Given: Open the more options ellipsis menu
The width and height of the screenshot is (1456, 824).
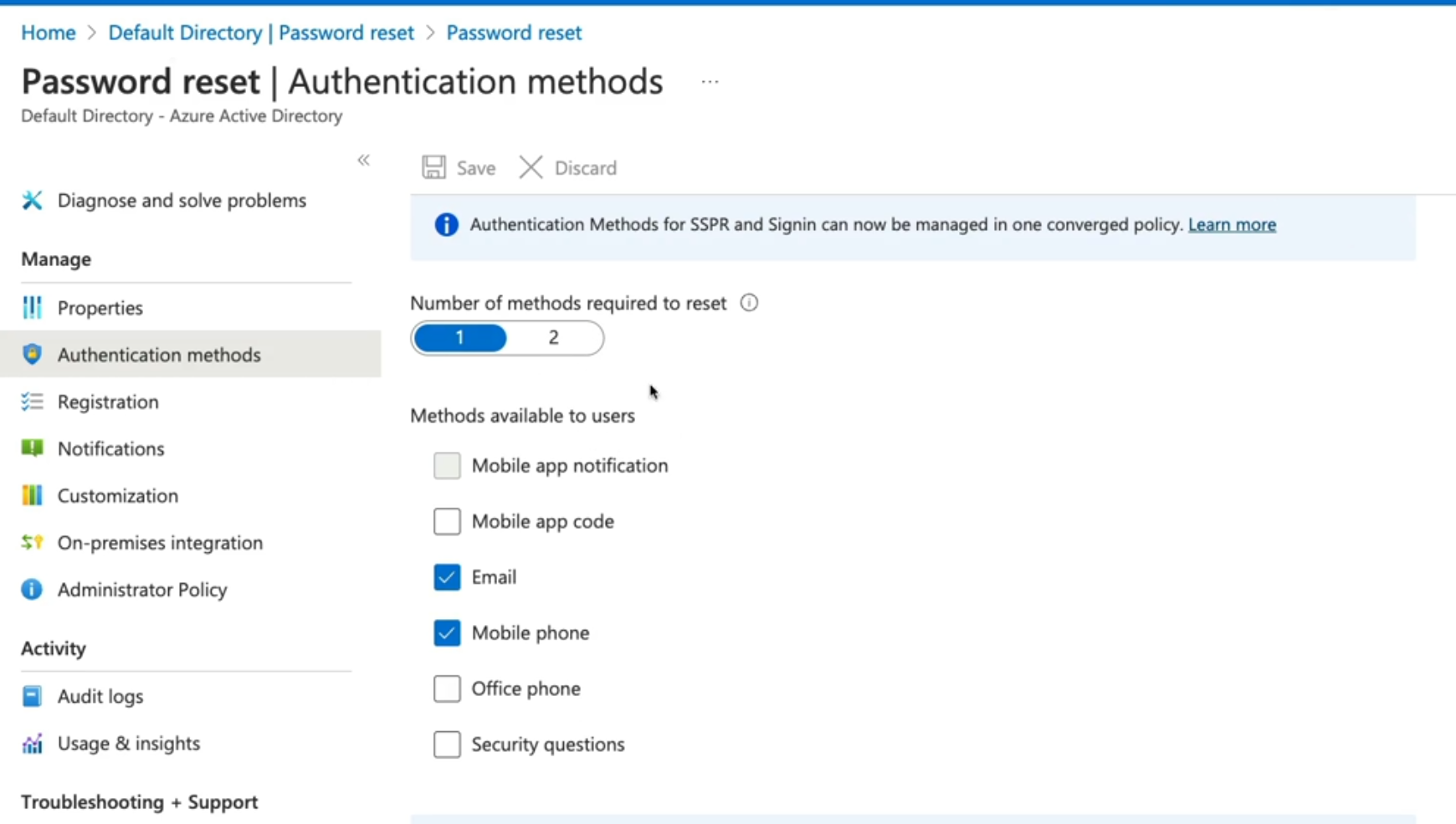Looking at the screenshot, I should pos(710,82).
